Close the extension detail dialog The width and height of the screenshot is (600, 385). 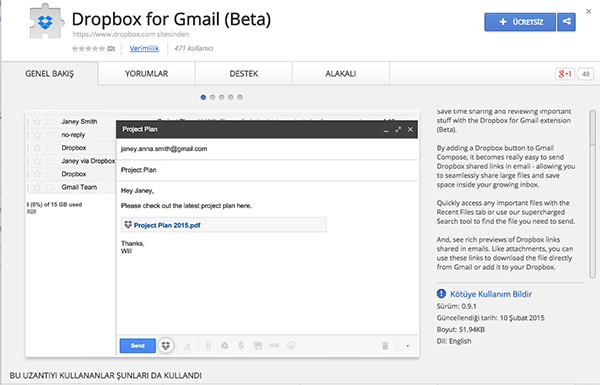click(x=589, y=11)
